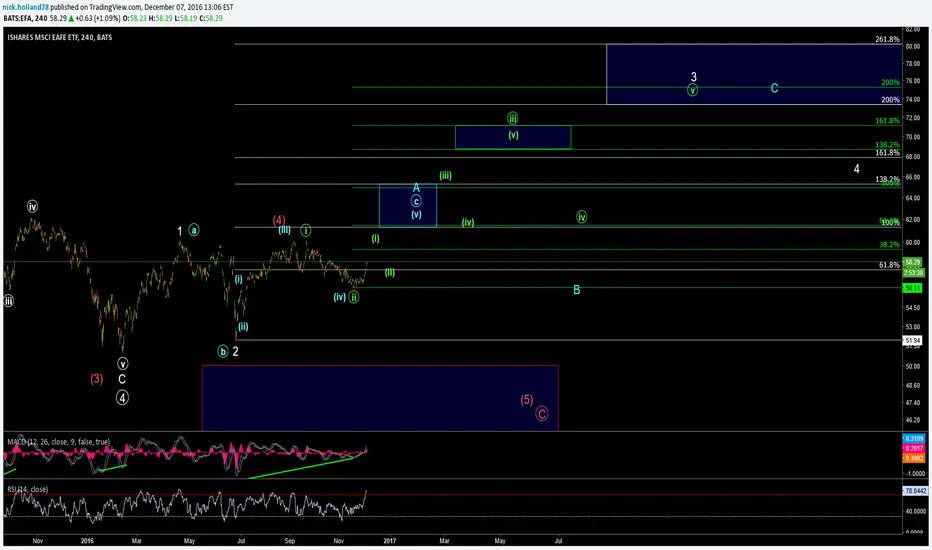932x550 pixels.
Task: Click the white 61.8% Fibonacci label
Action: (x=889, y=265)
